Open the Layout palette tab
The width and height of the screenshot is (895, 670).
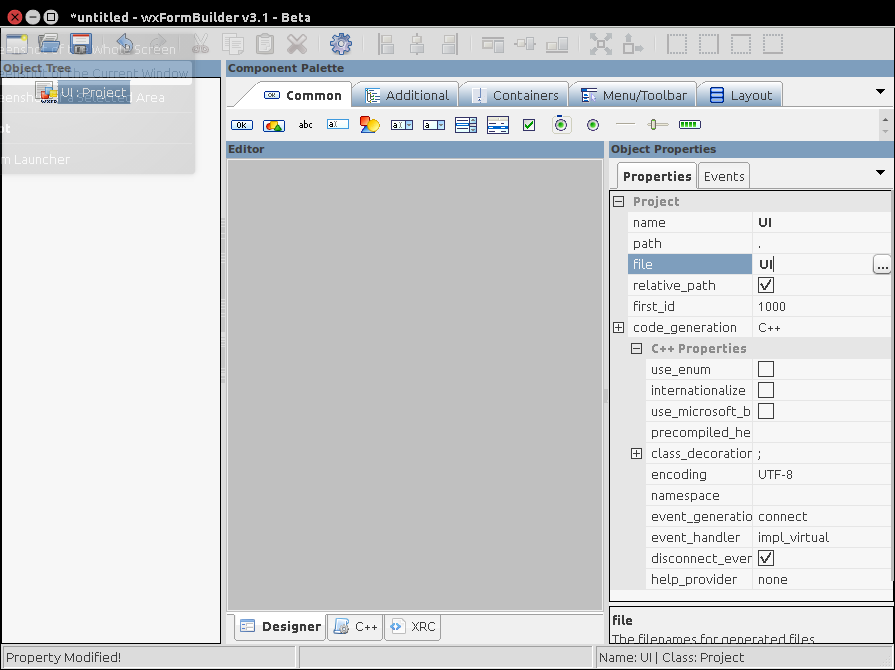(740, 95)
